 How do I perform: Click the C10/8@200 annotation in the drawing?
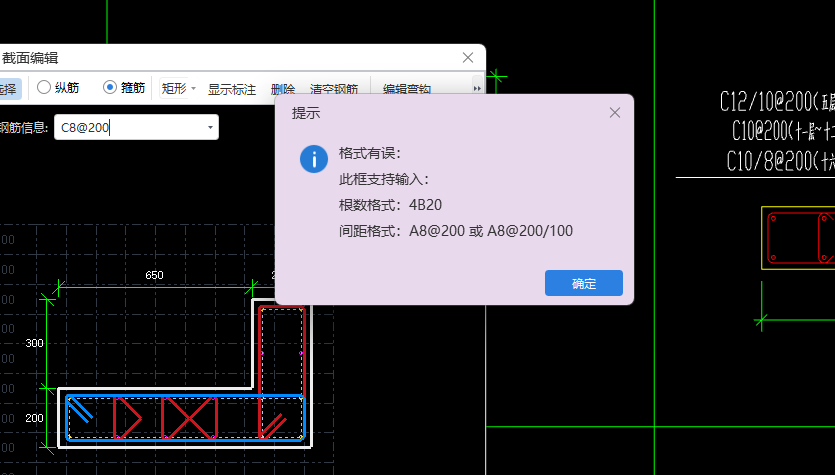click(x=781, y=161)
